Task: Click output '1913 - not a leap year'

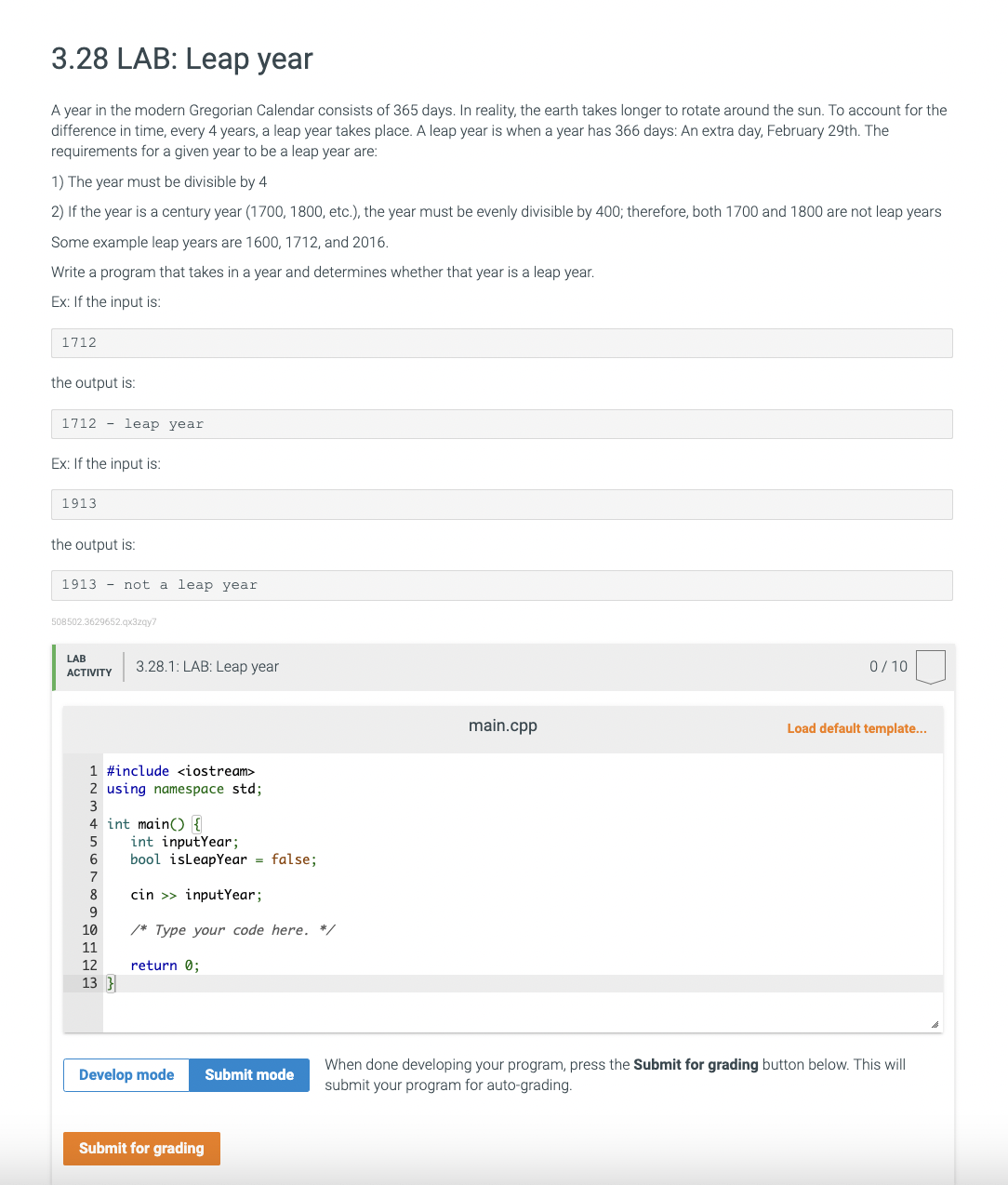Action: [502, 585]
